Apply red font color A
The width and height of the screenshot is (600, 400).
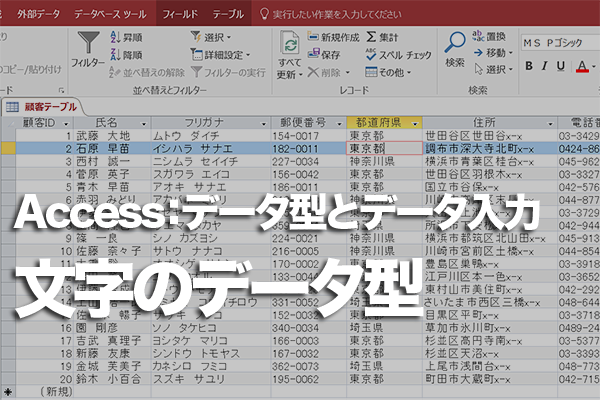point(582,66)
